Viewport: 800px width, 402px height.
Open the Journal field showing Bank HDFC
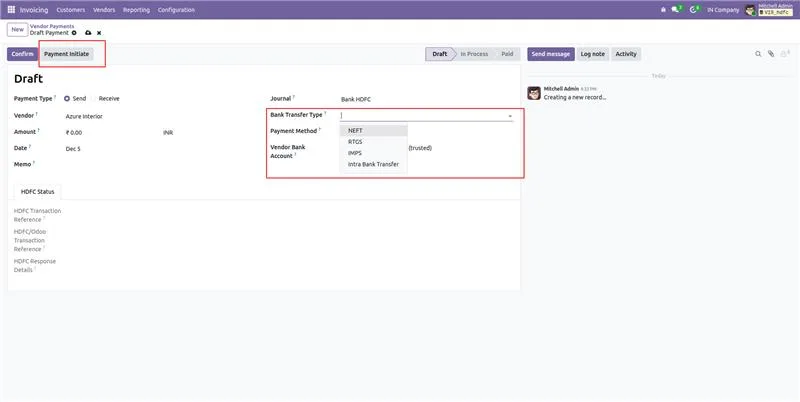pos(356,99)
